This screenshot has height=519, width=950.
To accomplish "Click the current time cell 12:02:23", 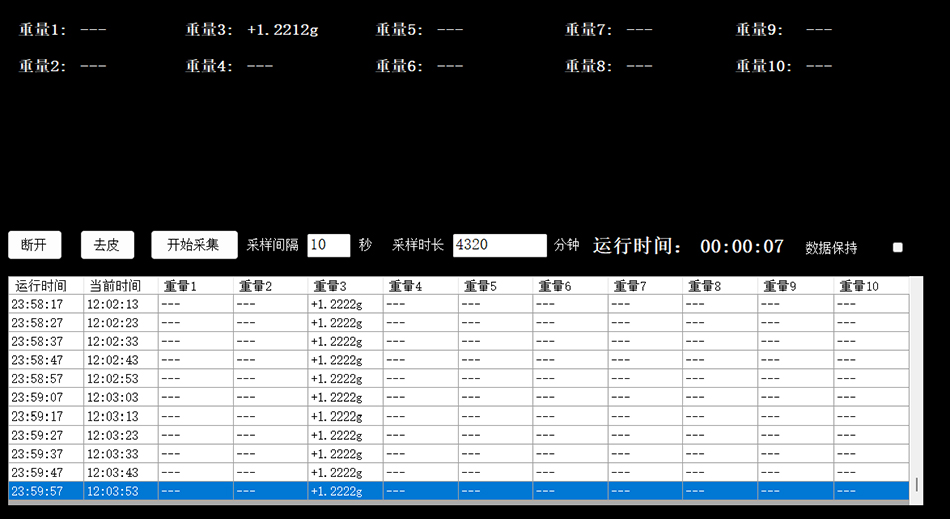I will [121, 323].
